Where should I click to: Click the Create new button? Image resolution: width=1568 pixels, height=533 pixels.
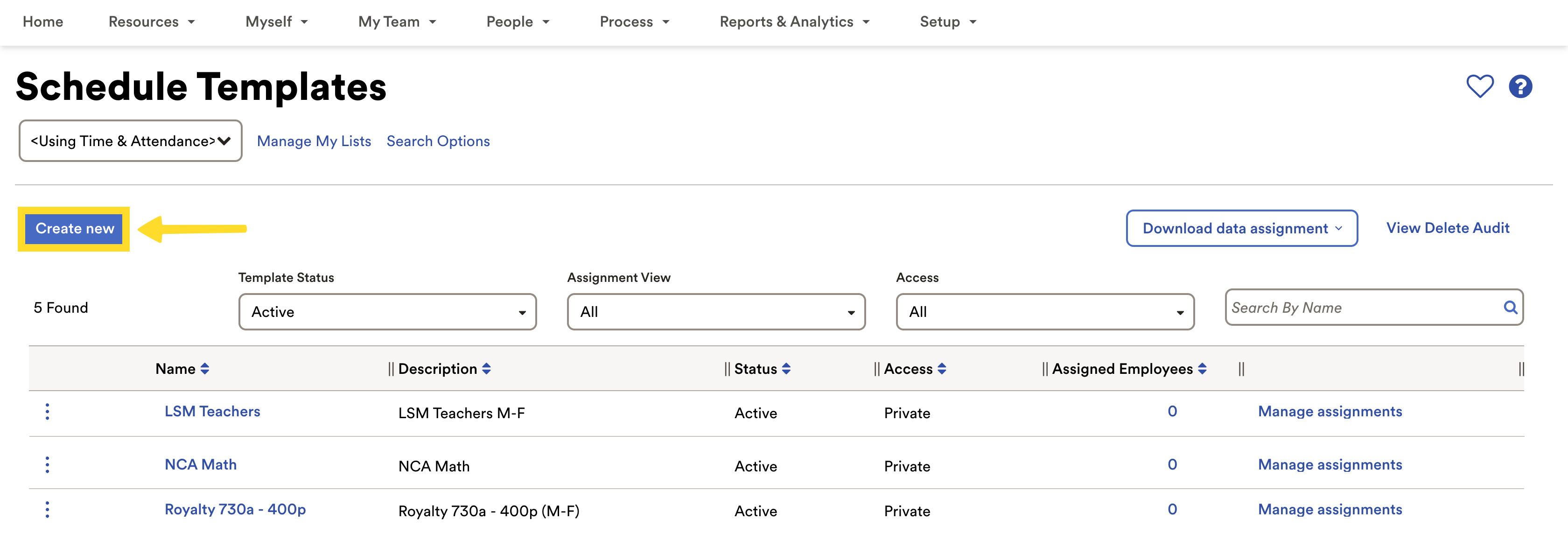(x=74, y=228)
